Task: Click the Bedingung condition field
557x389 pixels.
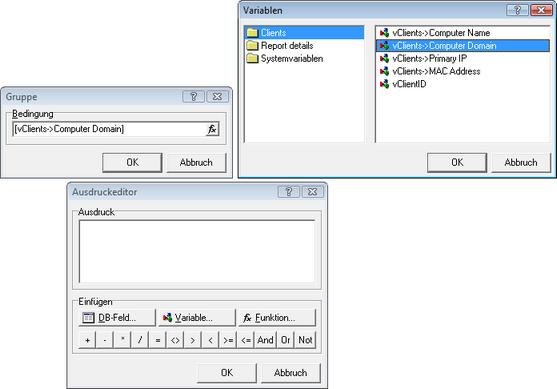Action: [109, 129]
